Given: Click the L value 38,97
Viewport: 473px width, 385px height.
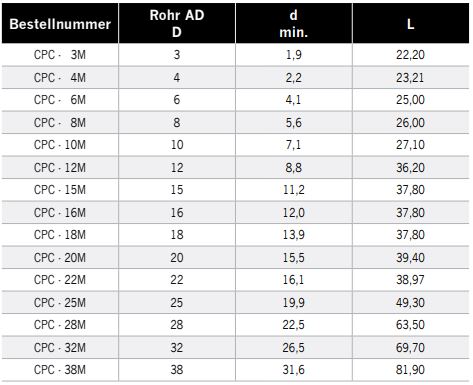Looking at the screenshot, I should tap(410, 280).
